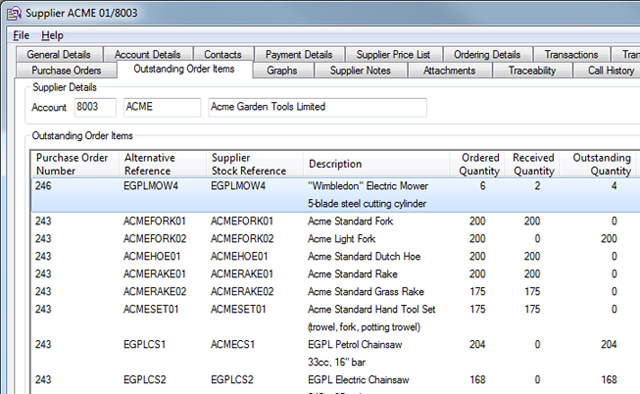Sort by Alternative Reference column header
The width and height of the screenshot is (640, 394).
(162, 164)
